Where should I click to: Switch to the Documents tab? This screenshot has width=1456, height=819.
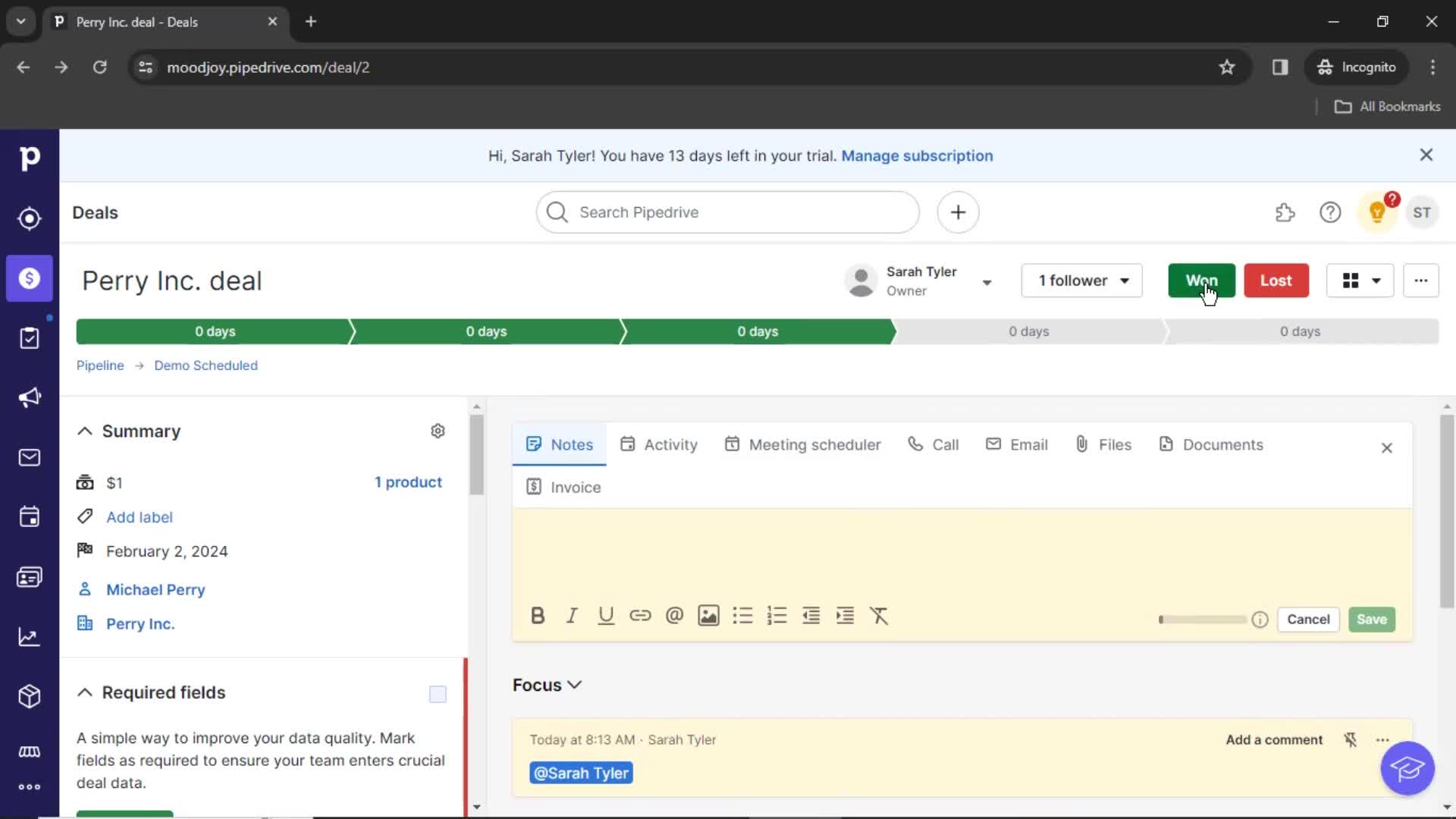click(1211, 444)
